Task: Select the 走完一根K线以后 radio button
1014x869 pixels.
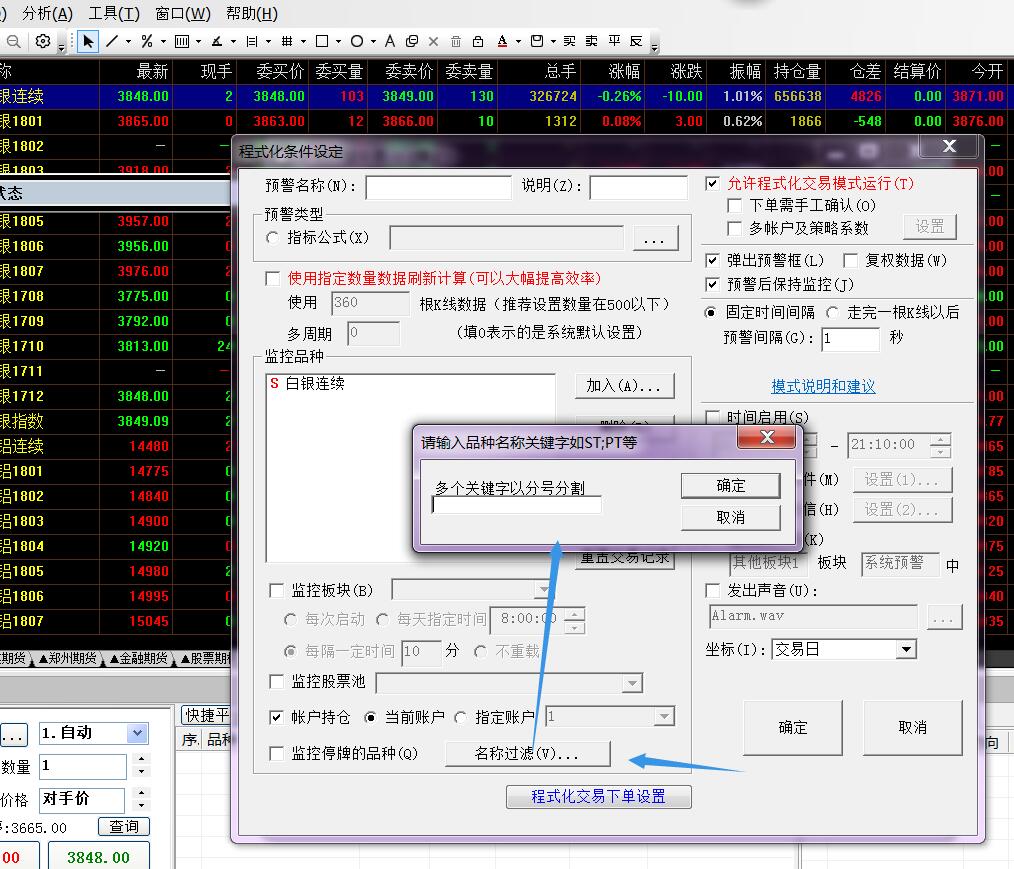Action: pyautogui.click(x=832, y=312)
